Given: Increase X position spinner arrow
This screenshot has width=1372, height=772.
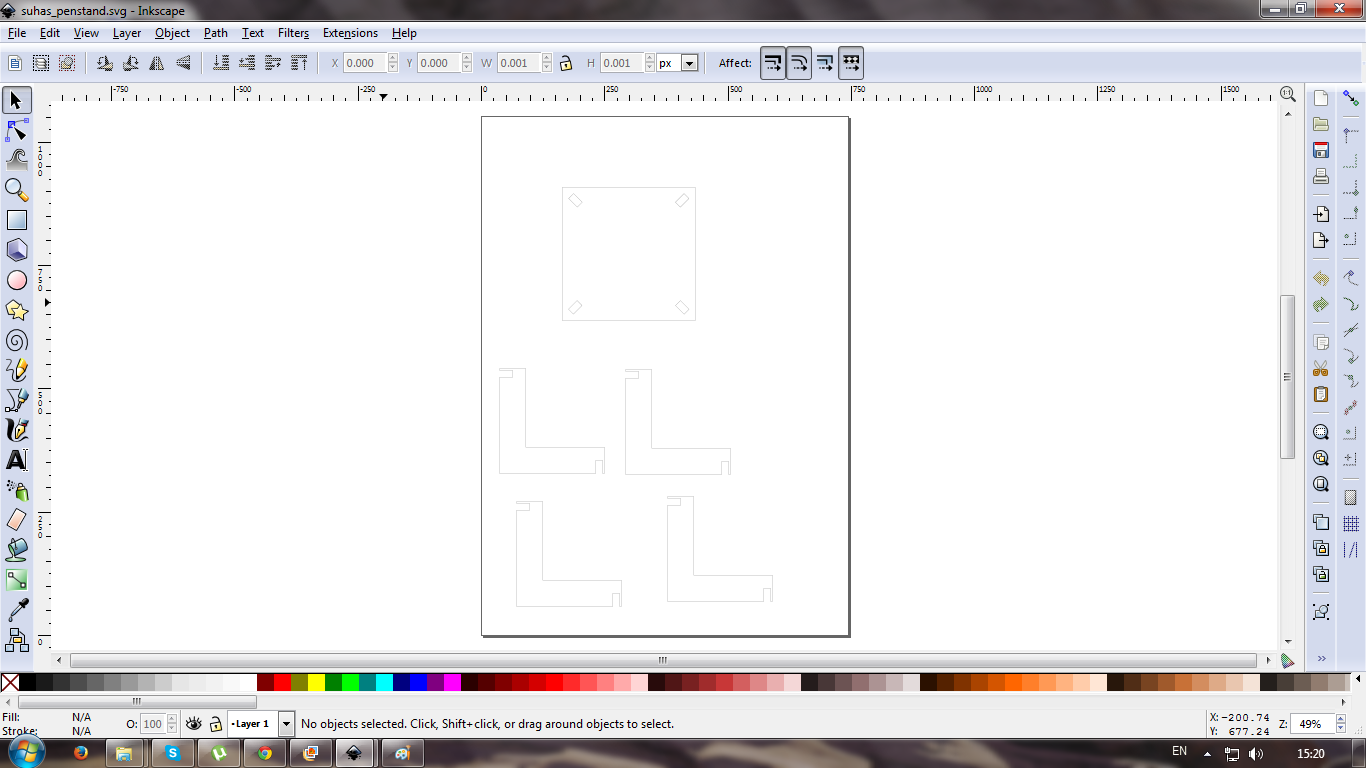Looking at the screenshot, I should 392,58.
